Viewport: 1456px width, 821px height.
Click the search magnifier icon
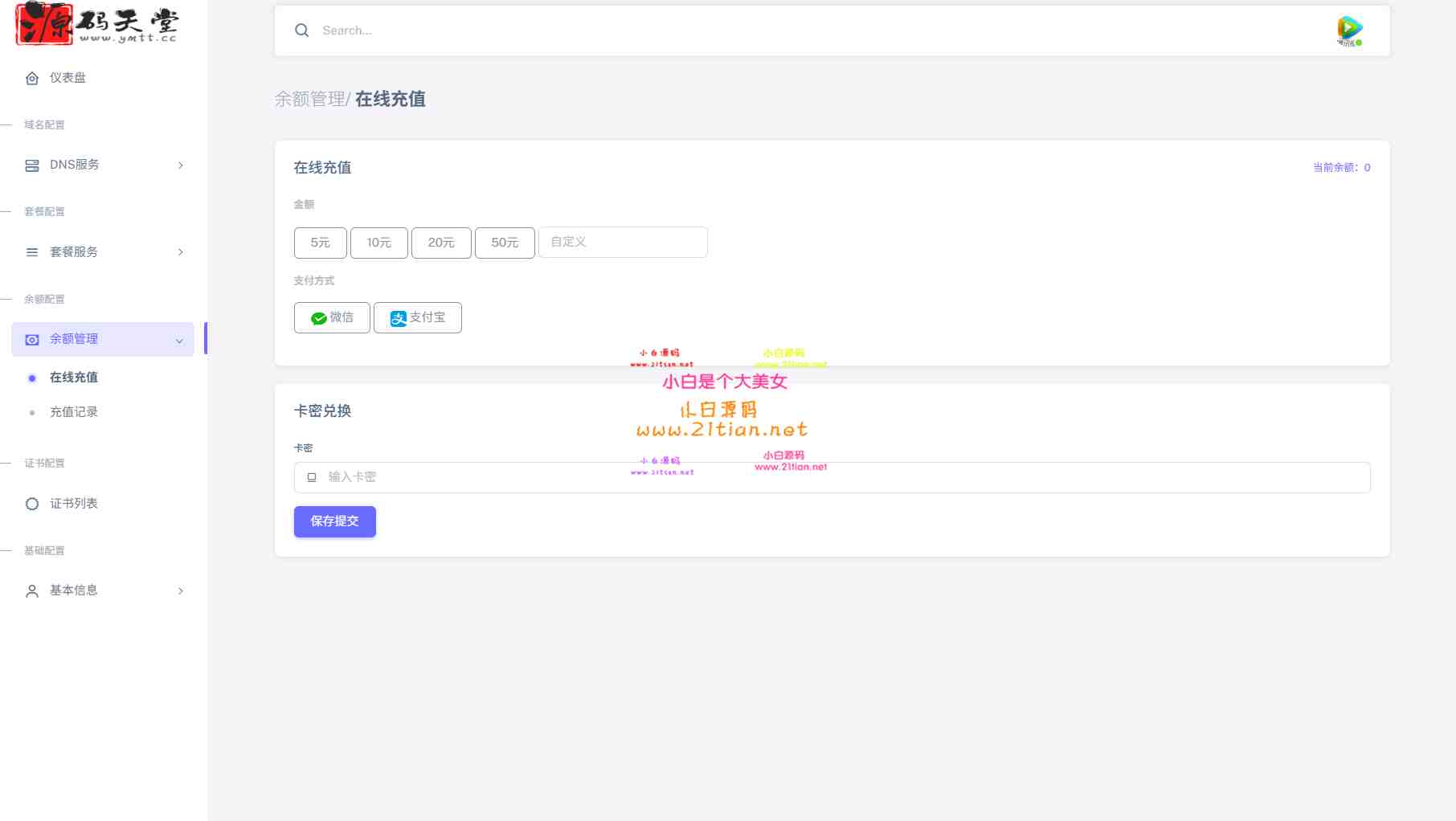(301, 30)
